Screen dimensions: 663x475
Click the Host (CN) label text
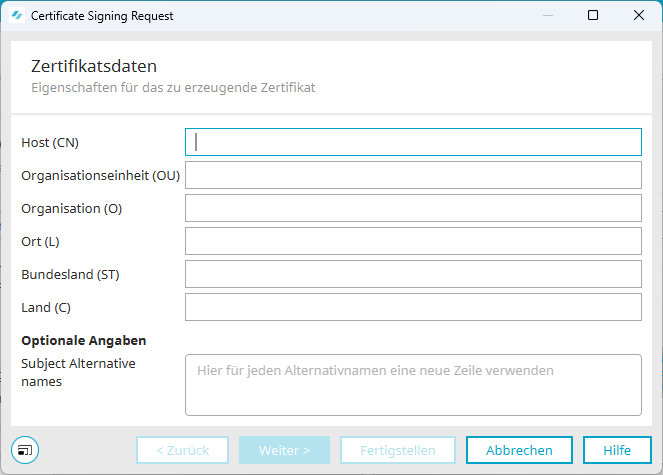50,143
